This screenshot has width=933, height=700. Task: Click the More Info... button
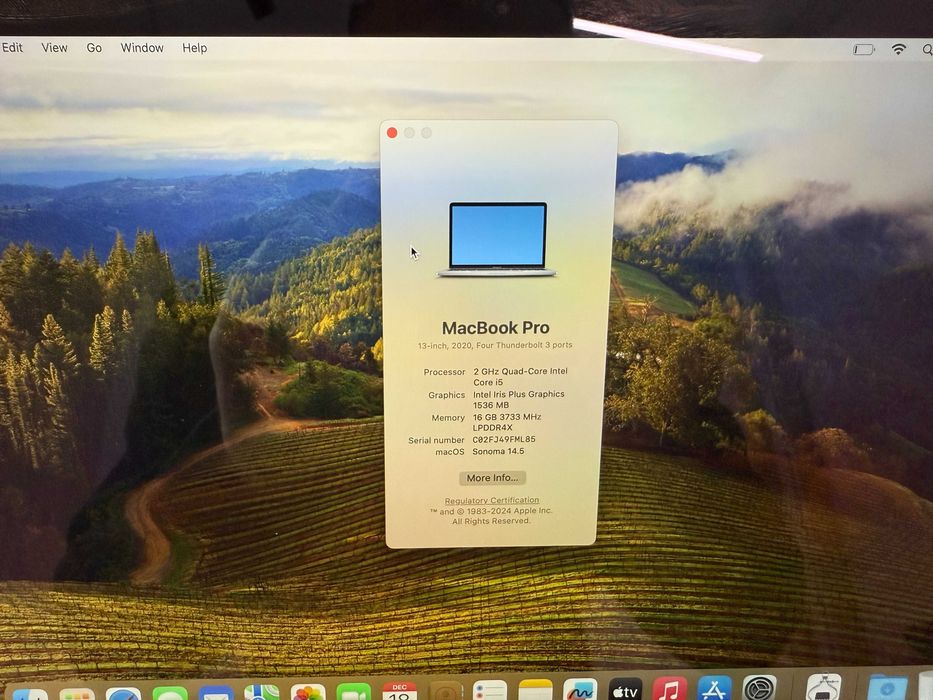coord(492,478)
